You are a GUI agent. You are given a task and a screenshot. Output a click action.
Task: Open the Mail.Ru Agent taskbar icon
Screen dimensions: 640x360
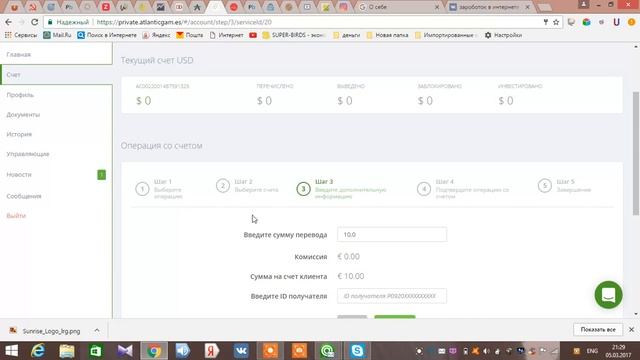(x=328, y=351)
